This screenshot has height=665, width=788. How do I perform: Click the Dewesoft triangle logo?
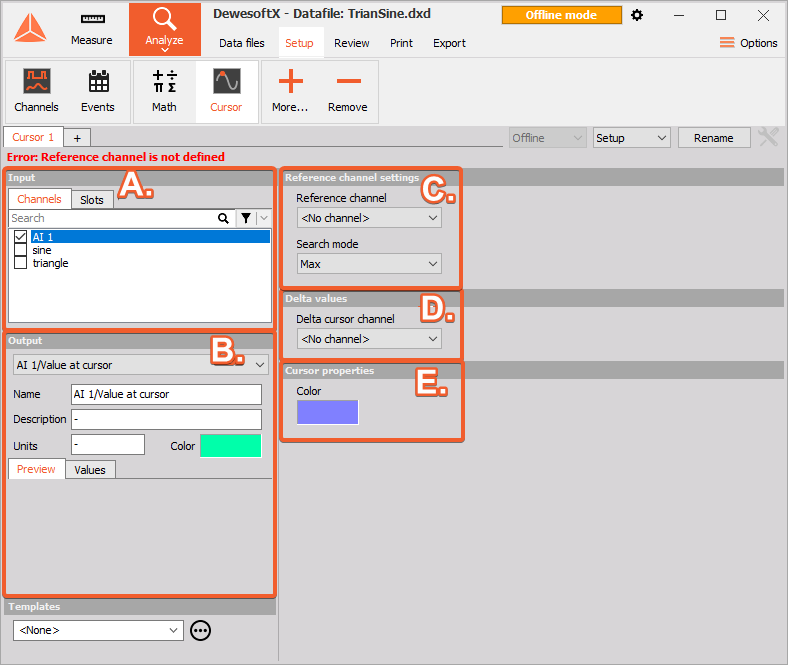(30, 28)
